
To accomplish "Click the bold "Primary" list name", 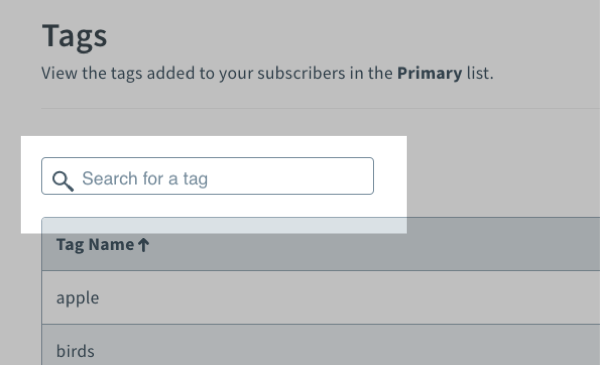I will click(x=429, y=73).
